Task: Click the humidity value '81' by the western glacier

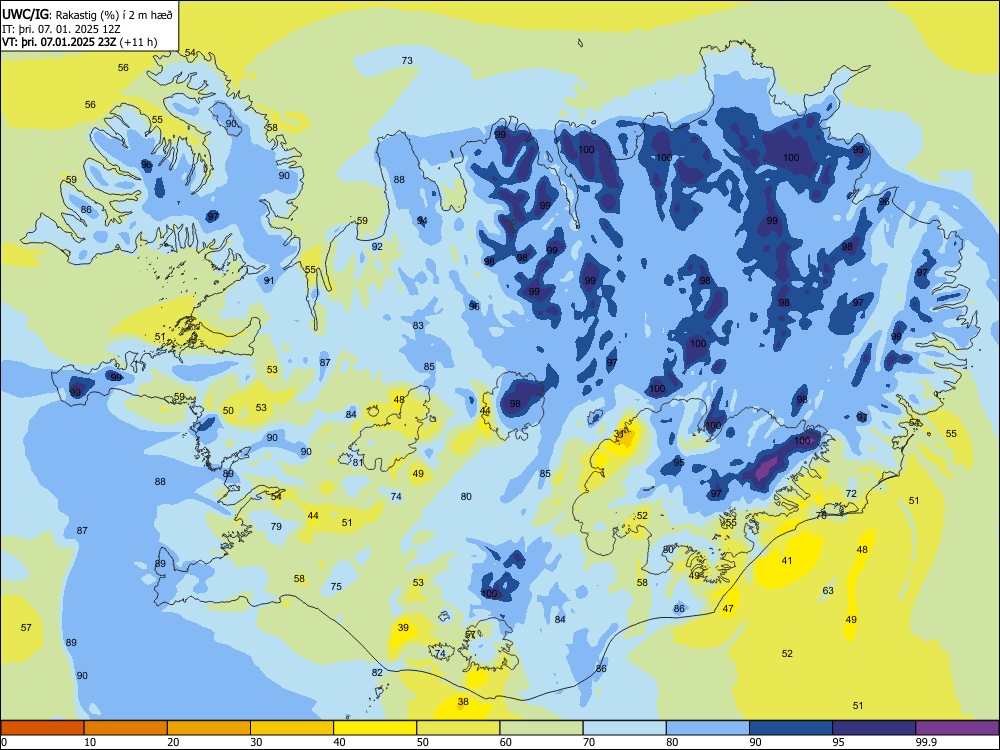Action: click(x=358, y=462)
